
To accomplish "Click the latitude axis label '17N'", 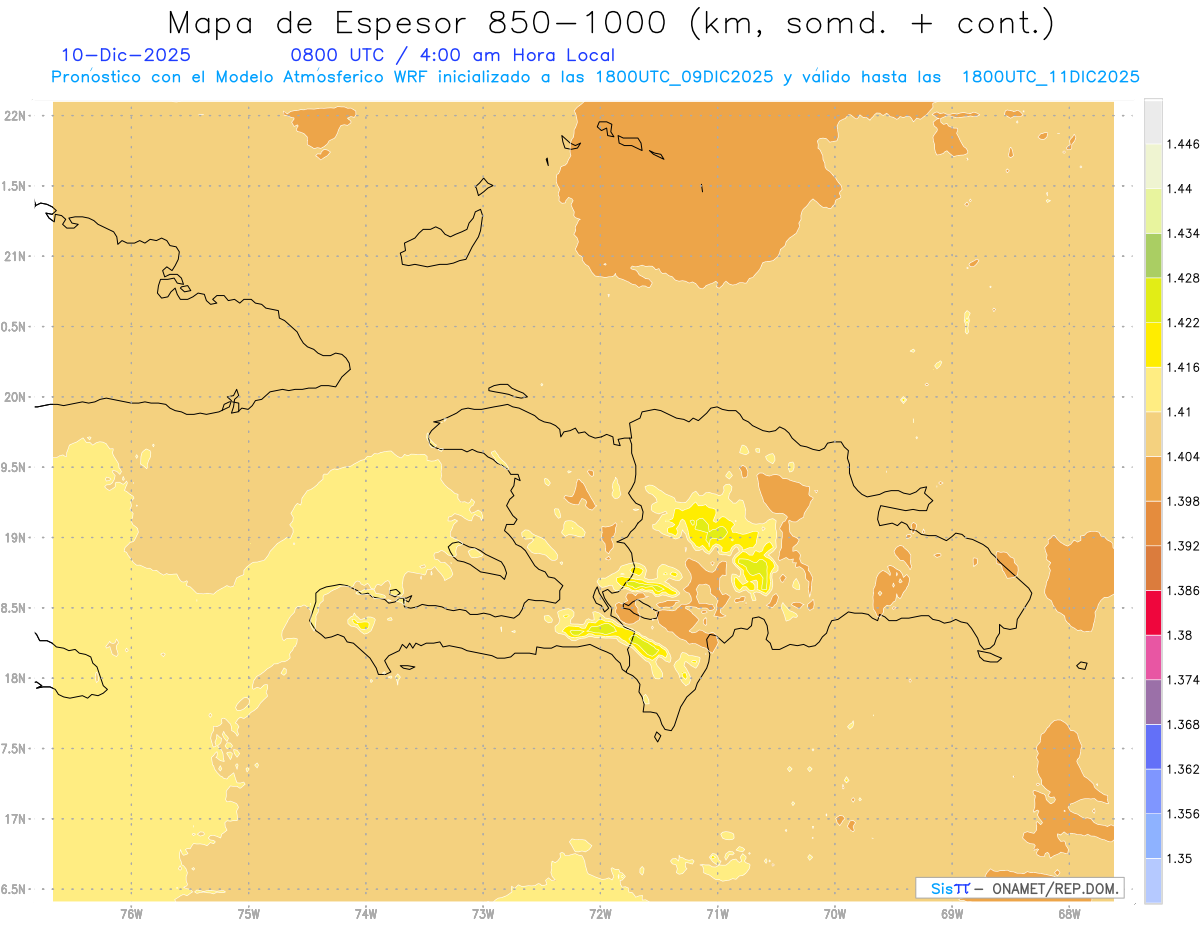I will [16, 820].
